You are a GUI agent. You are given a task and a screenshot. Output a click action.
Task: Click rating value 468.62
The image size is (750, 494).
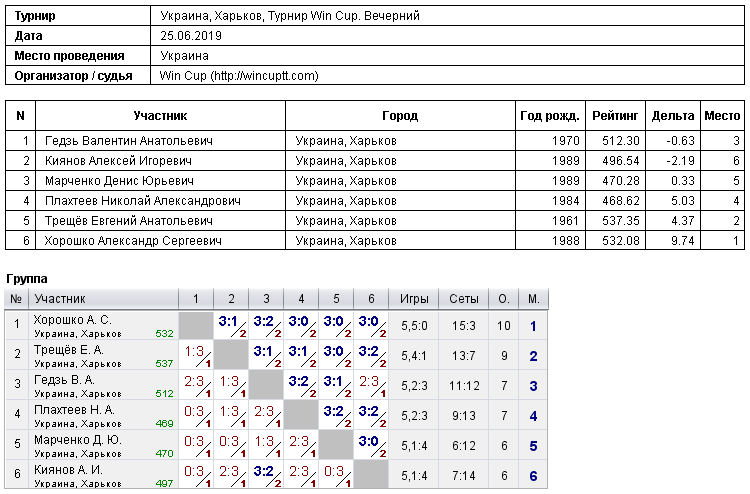(x=621, y=201)
